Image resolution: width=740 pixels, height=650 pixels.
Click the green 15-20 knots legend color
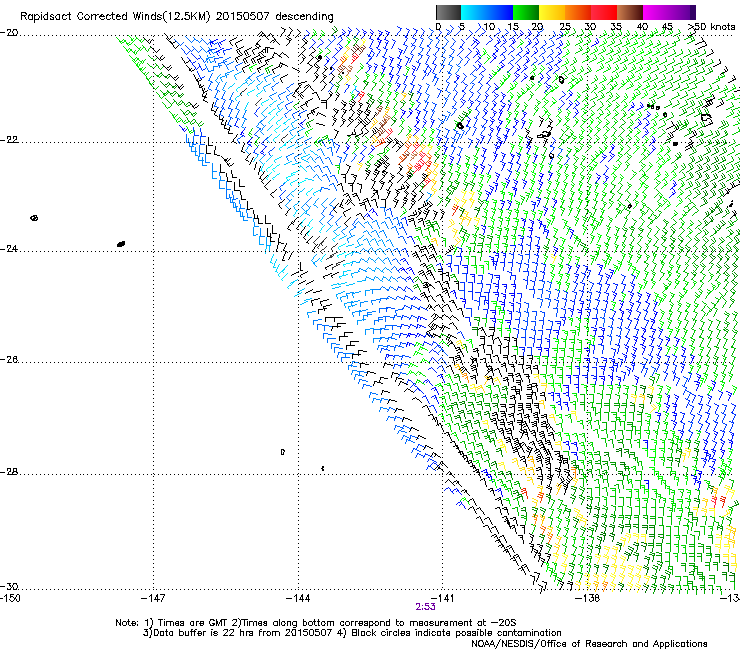point(526,12)
